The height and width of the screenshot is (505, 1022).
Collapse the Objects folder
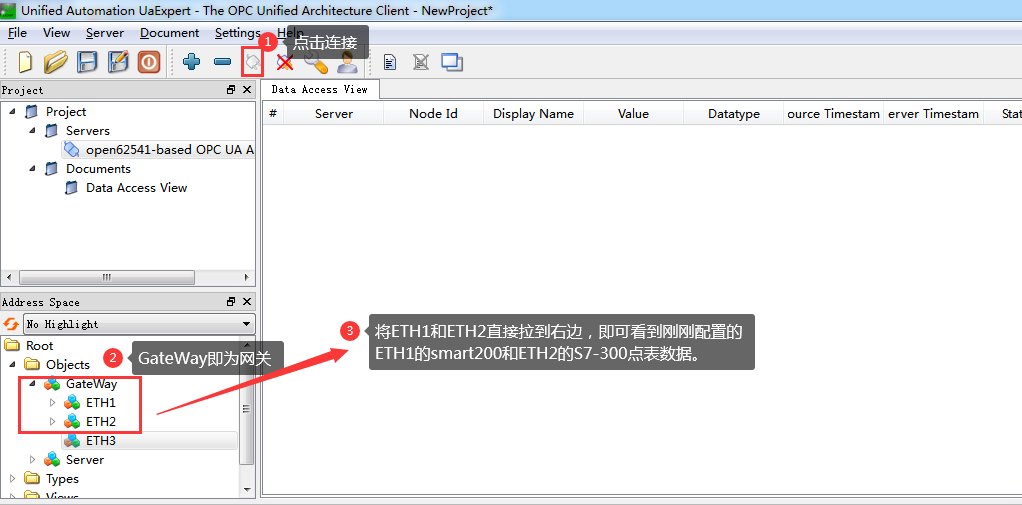[x=12, y=364]
